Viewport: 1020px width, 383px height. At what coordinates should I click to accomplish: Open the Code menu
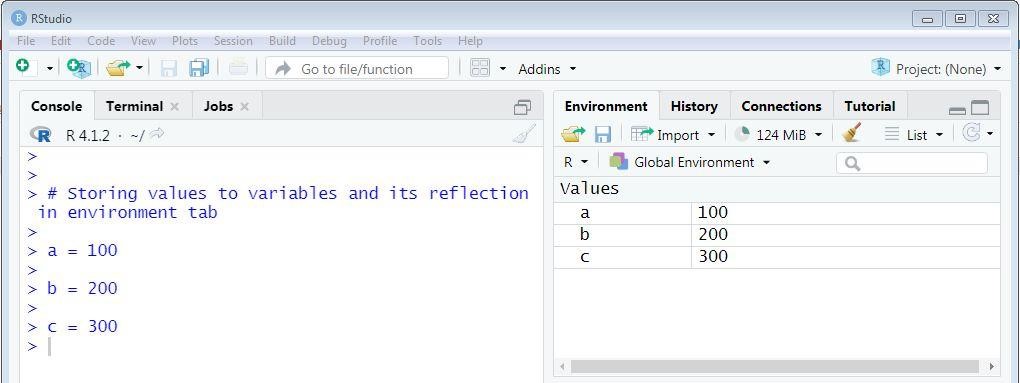coord(101,41)
